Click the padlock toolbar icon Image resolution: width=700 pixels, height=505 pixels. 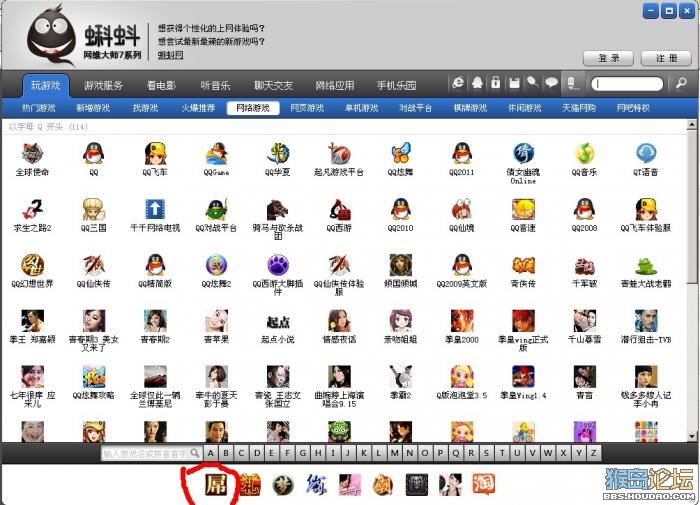point(496,83)
